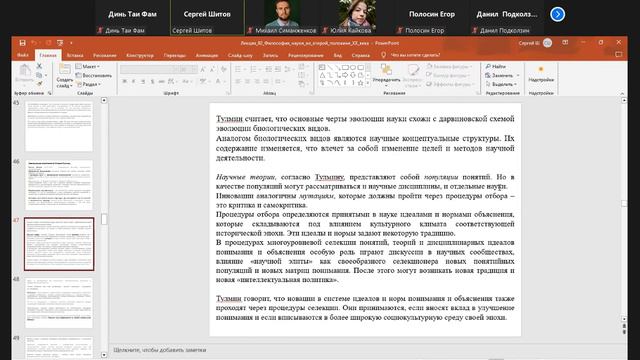Undo the last action
This screenshot has height=360, width=640.
coord(35,43)
